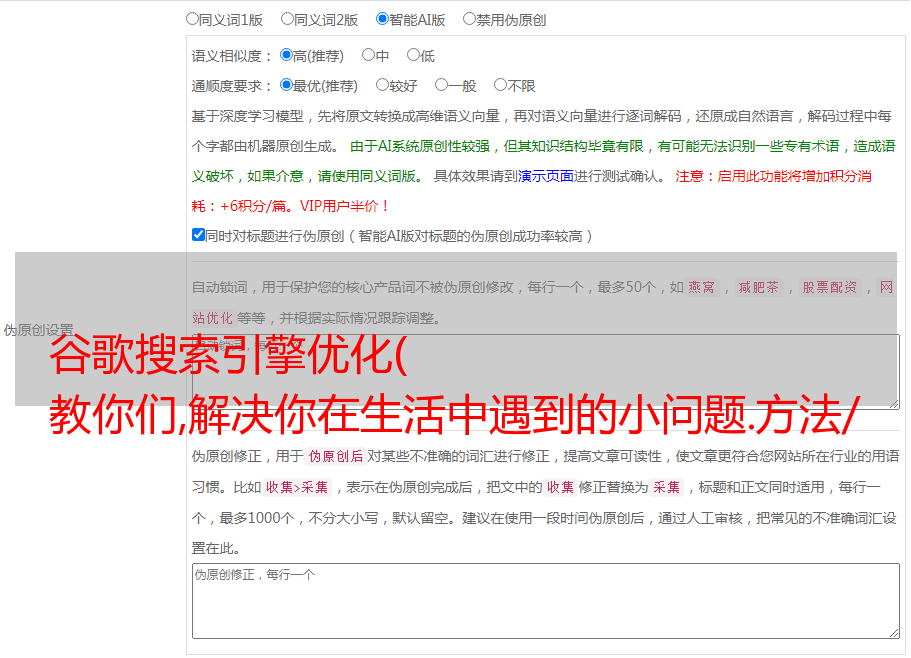Click the 伪原创设置 section label
Viewport: 911px width, 658px height.
[x=38, y=330]
